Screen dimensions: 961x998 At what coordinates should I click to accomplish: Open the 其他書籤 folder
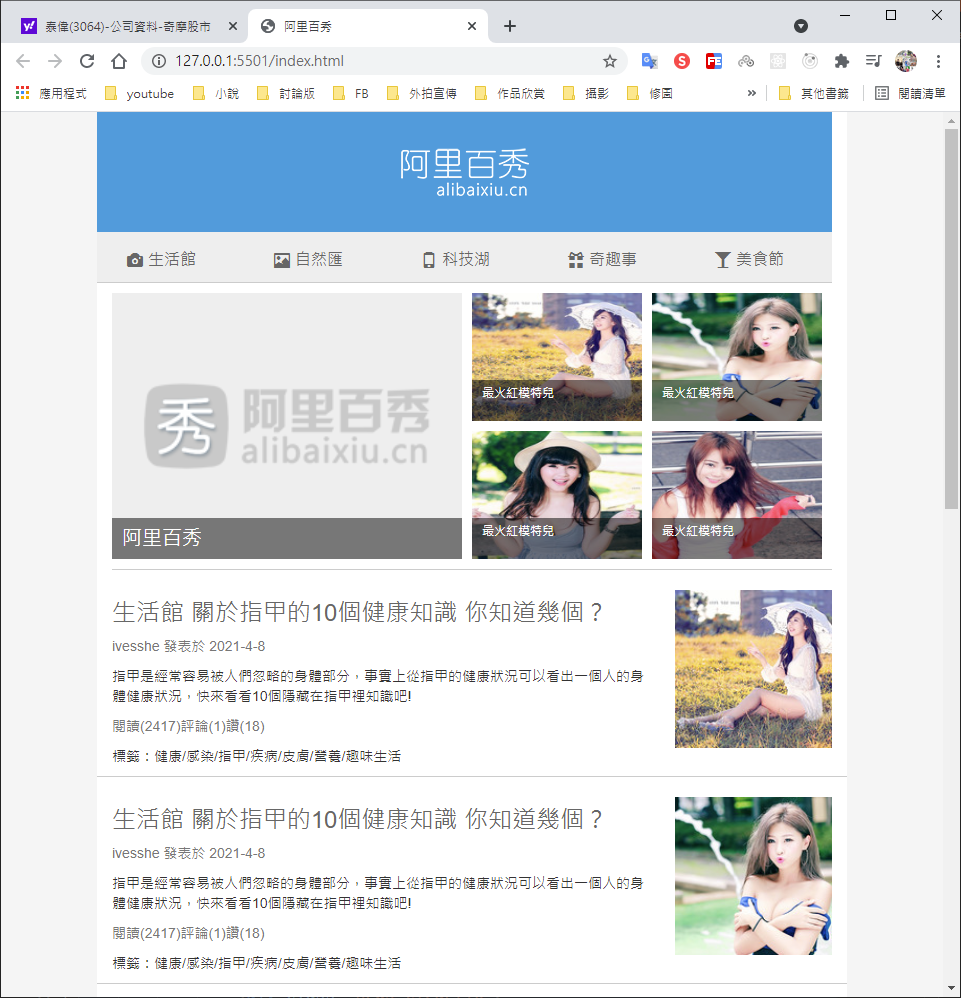coord(814,94)
